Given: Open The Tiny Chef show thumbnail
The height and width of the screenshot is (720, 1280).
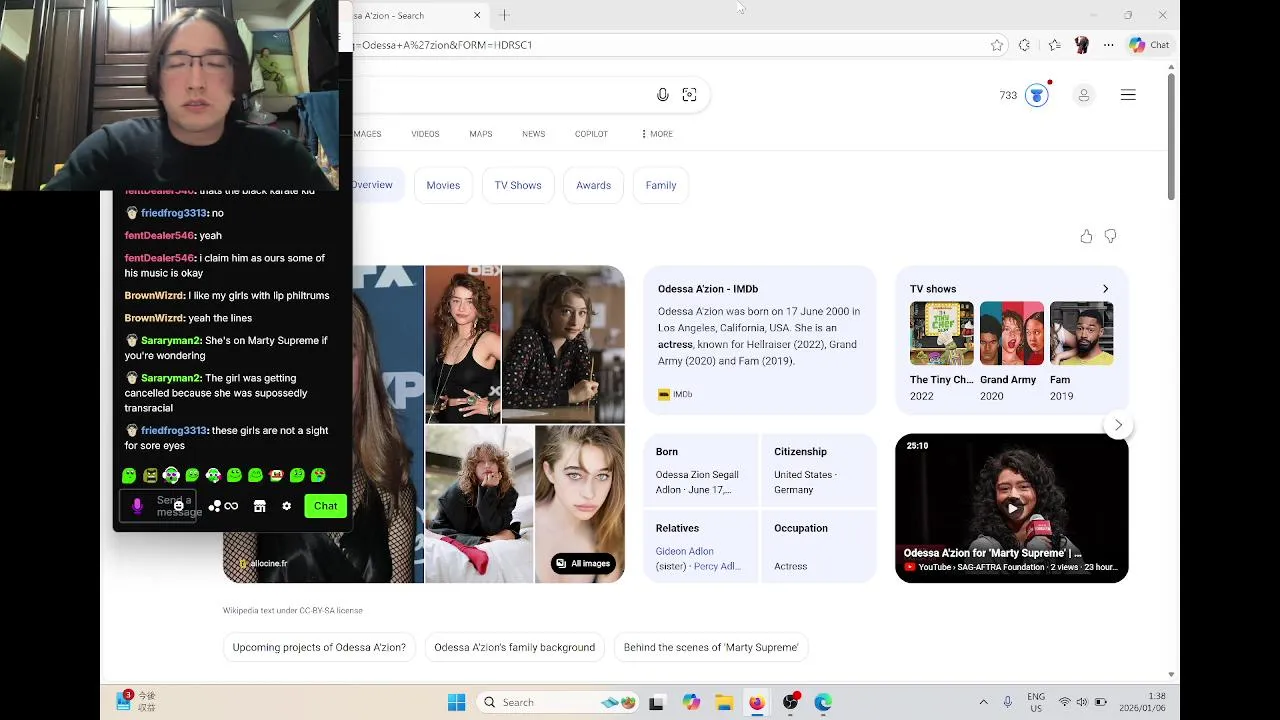Looking at the screenshot, I should tap(941, 333).
